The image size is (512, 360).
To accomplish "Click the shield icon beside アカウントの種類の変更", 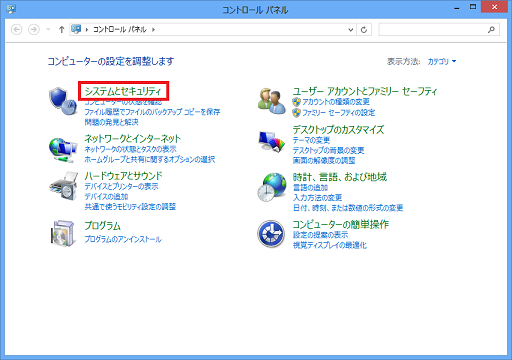I will (x=296, y=102).
